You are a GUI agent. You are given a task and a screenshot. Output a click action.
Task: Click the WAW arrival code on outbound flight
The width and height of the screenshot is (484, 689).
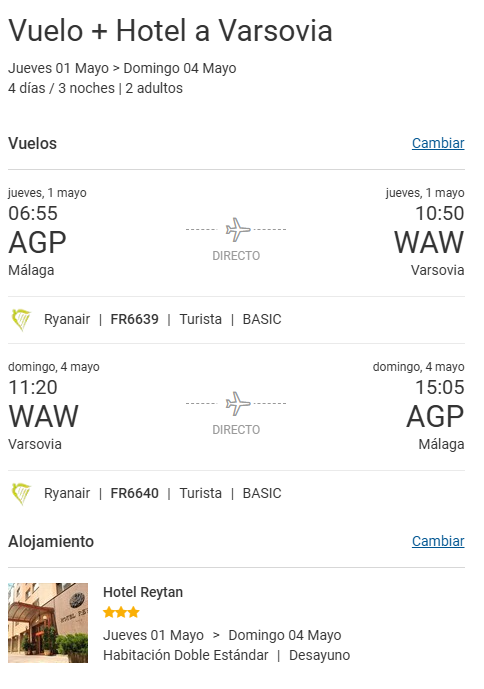coord(429,243)
